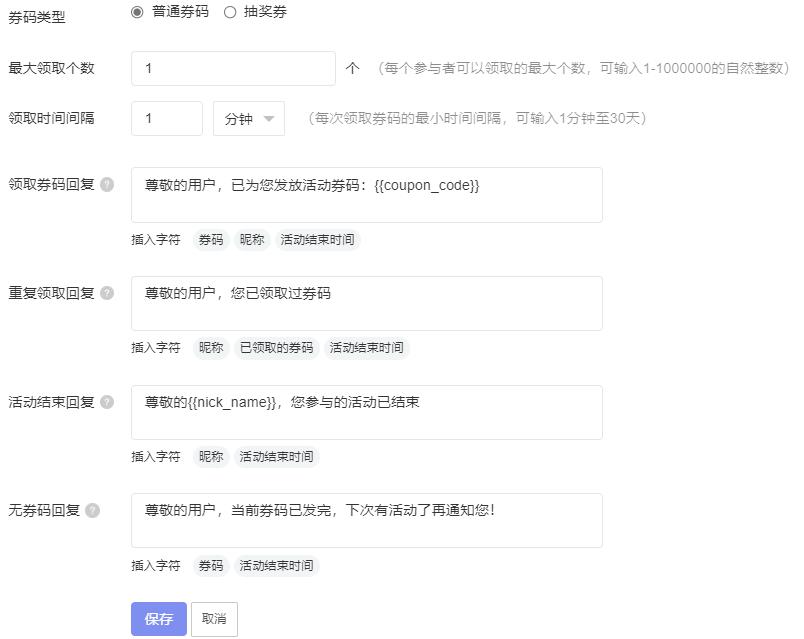Click the 最大领取个数 number input field
The width and height of the screenshot is (804, 639).
tap(232, 69)
